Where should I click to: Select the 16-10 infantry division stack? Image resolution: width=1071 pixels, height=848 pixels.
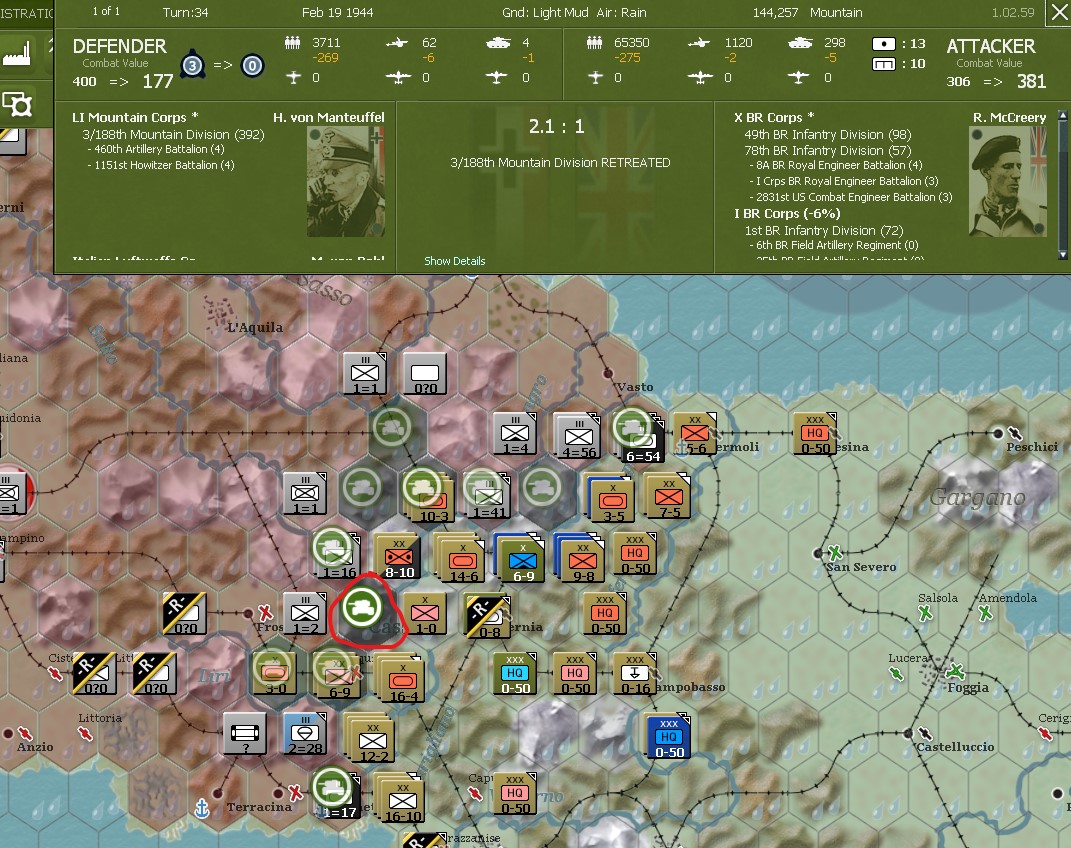coord(400,799)
